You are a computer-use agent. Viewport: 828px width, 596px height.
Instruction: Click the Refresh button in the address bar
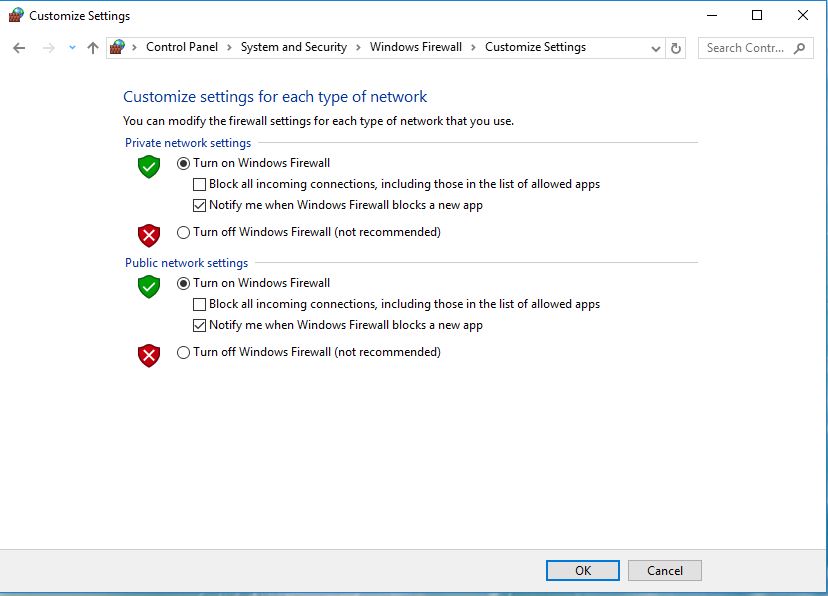pyautogui.click(x=676, y=48)
